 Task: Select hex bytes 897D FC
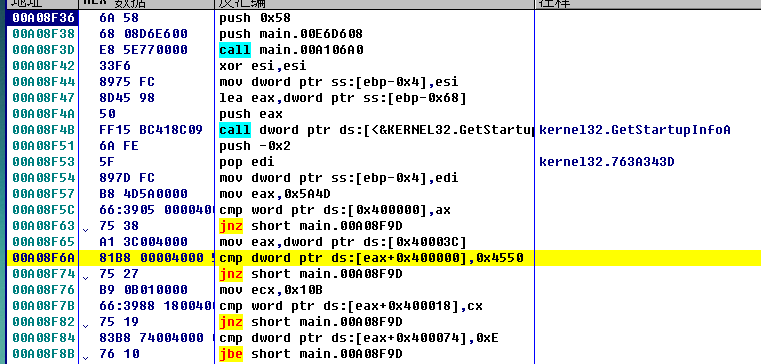pyautogui.click(x=127, y=178)
